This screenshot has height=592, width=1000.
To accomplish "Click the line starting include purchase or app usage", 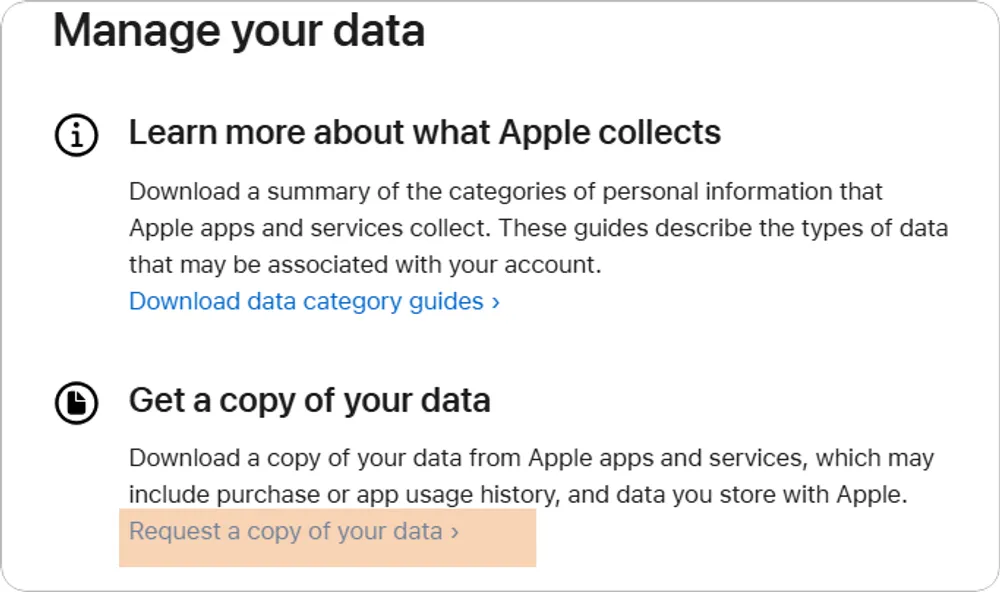I will click(x=517, y=495).
